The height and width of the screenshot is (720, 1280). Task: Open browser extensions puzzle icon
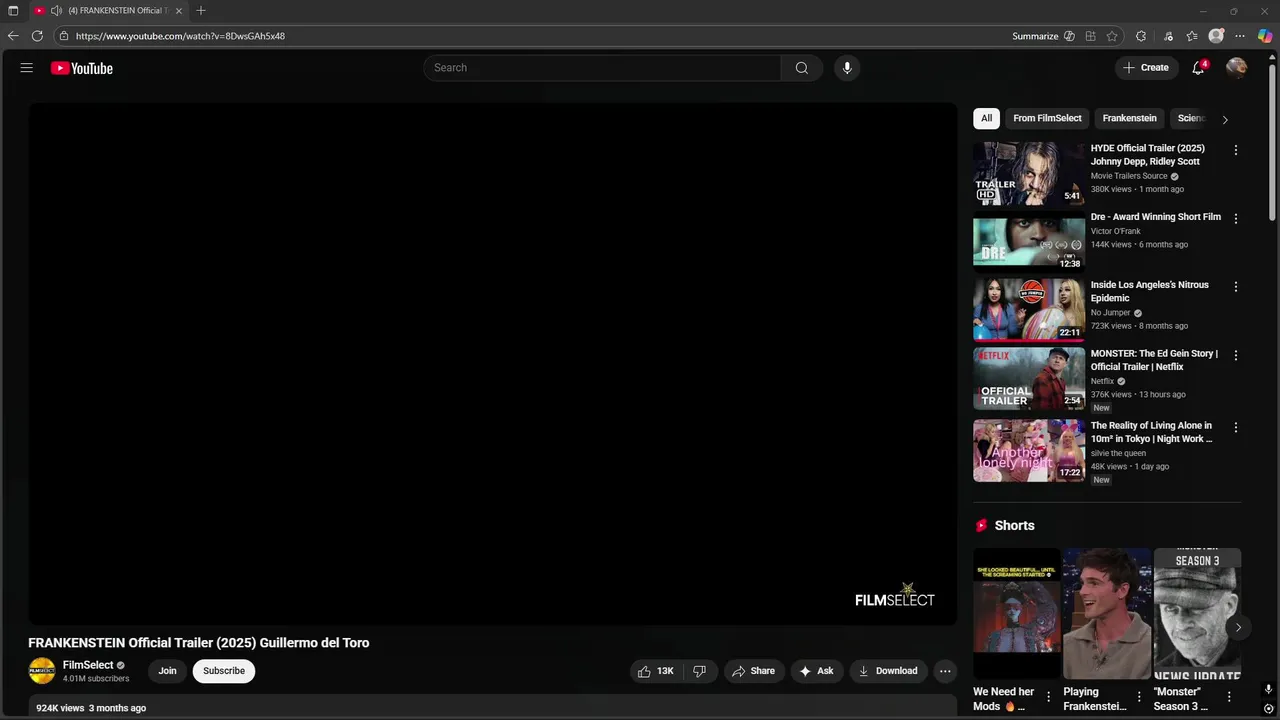click(x=1141, y=36)
